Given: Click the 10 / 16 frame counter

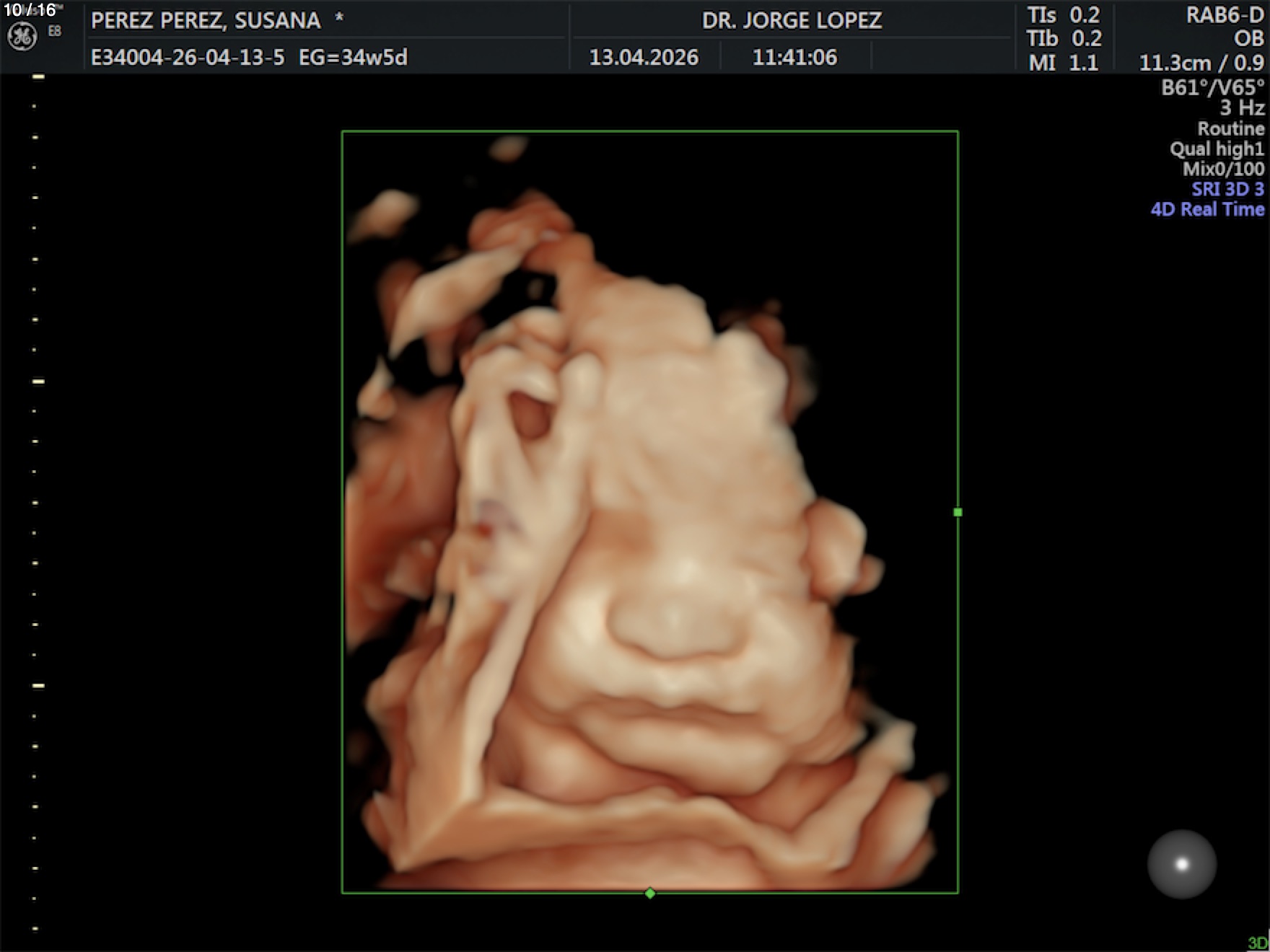Looking at the screenshot, I should point(30,10).
